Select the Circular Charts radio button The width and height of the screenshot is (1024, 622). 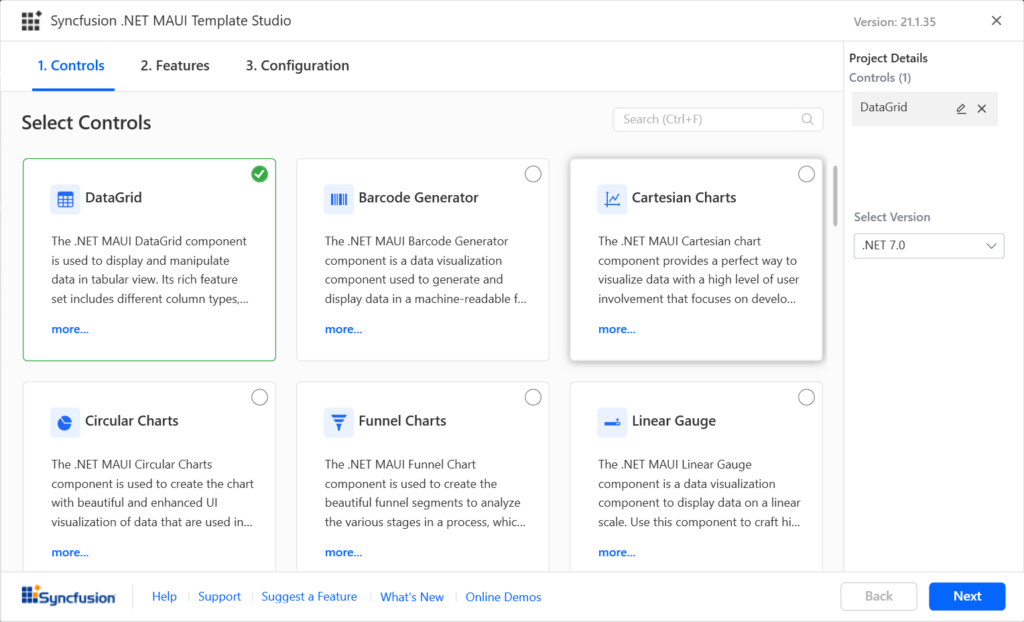pos(260,397)
